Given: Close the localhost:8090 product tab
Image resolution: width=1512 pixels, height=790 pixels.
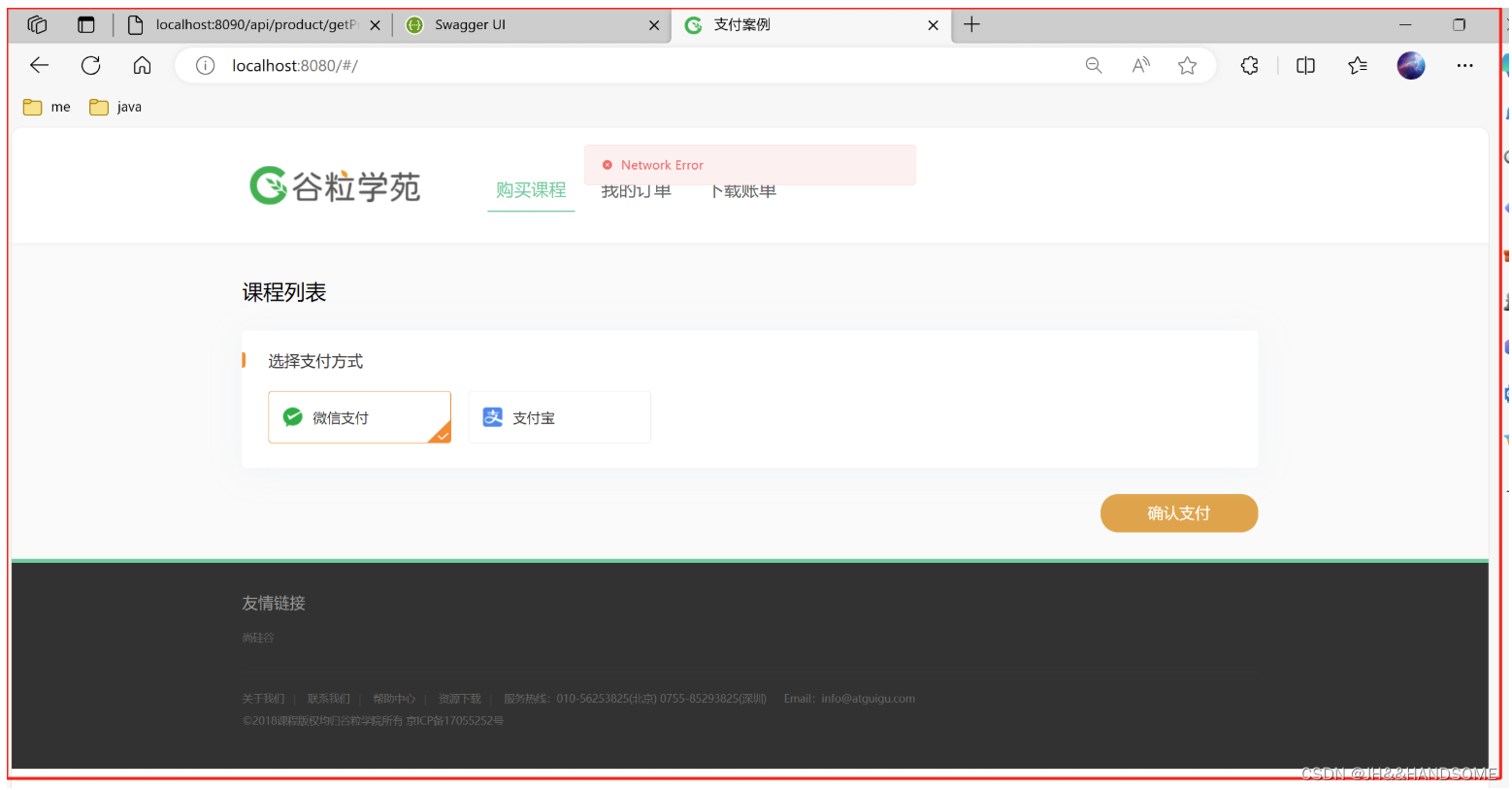Looking at the screenshot, I should pos(375,25).
